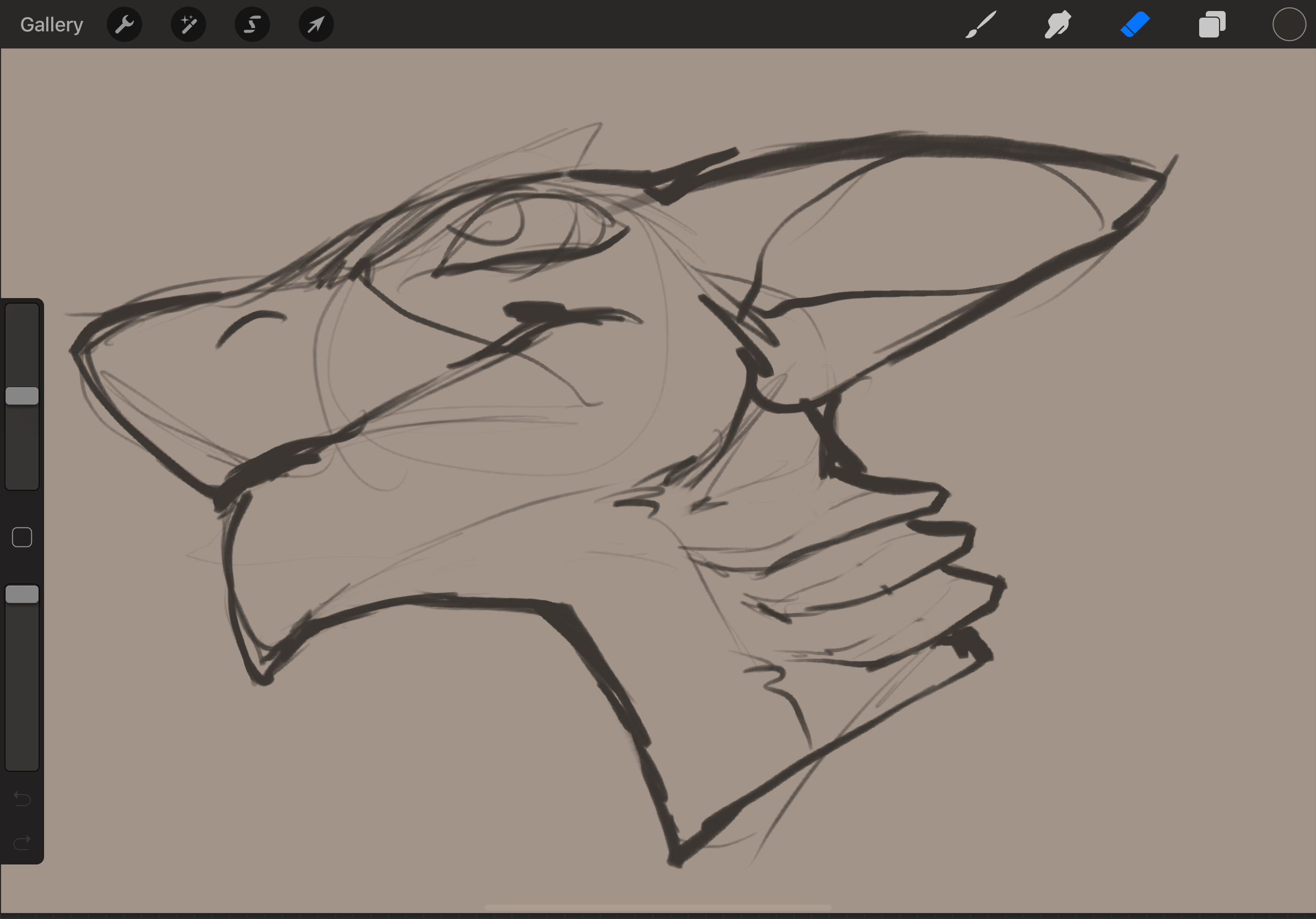
Task: Click the brush opacity slider handle
Action: (23, 594)
